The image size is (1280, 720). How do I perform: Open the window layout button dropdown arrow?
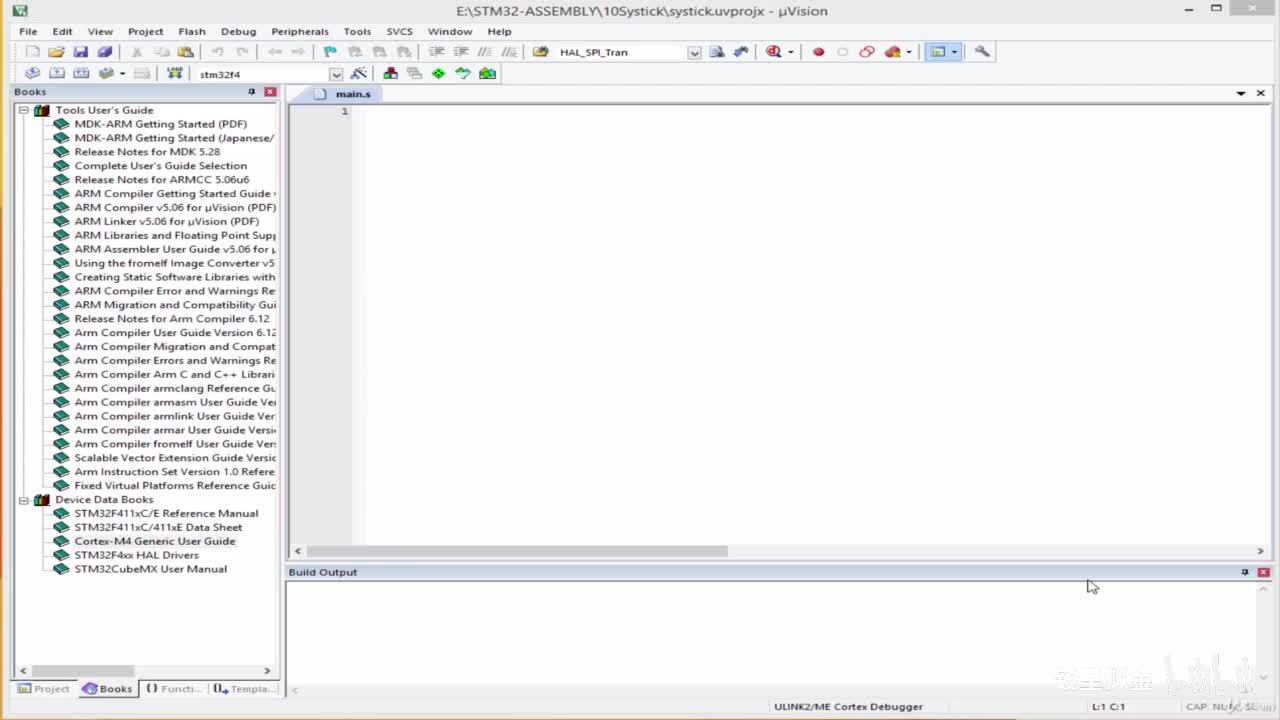(x=954, y=52)
